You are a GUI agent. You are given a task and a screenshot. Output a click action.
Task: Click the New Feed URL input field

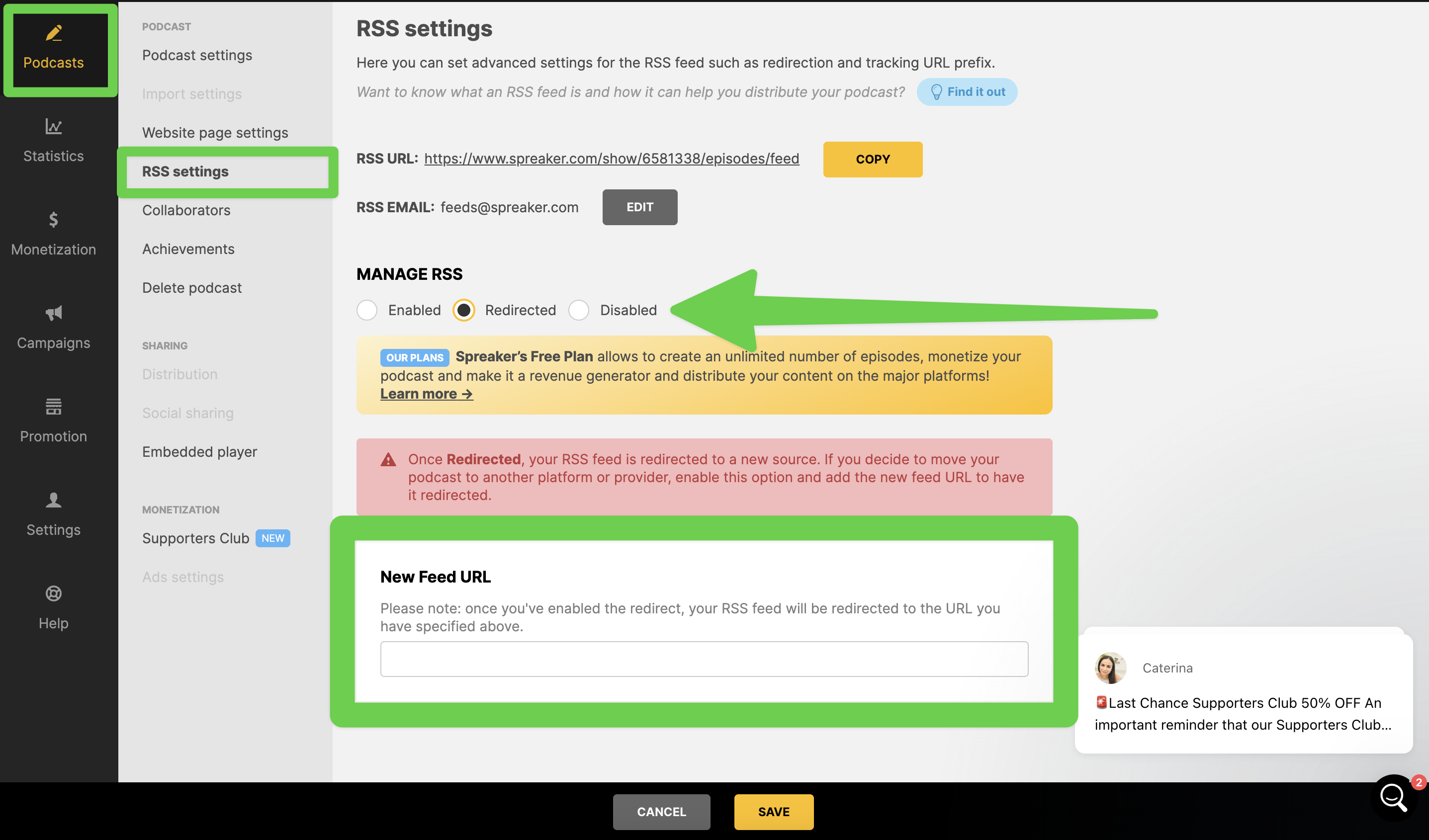point(704,659)
